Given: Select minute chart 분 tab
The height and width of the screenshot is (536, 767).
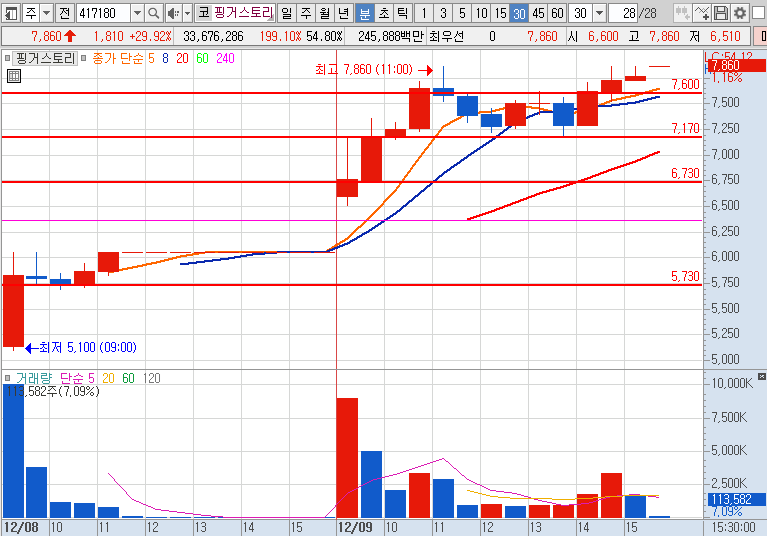Looking at the screenshot, I should 365,13.
